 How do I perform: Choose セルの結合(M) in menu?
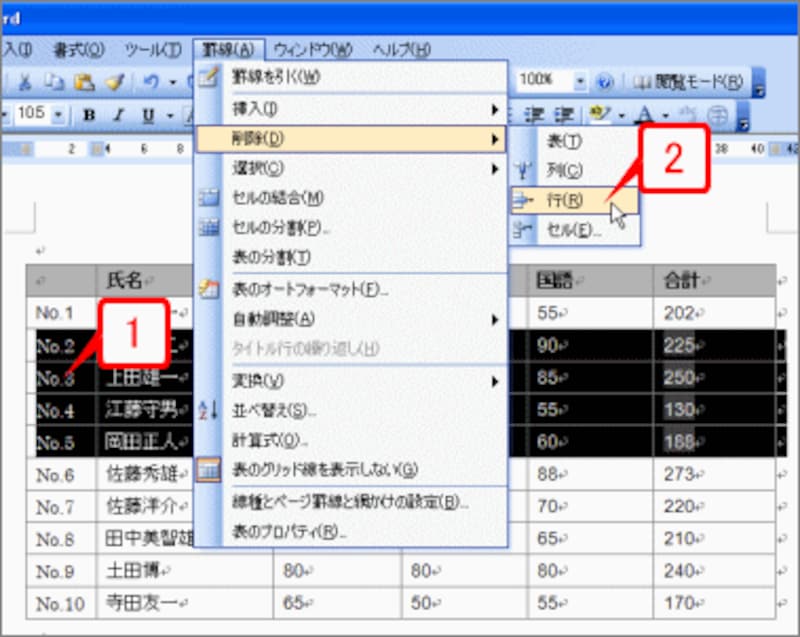pyautogui.click(x=351, y=198)
